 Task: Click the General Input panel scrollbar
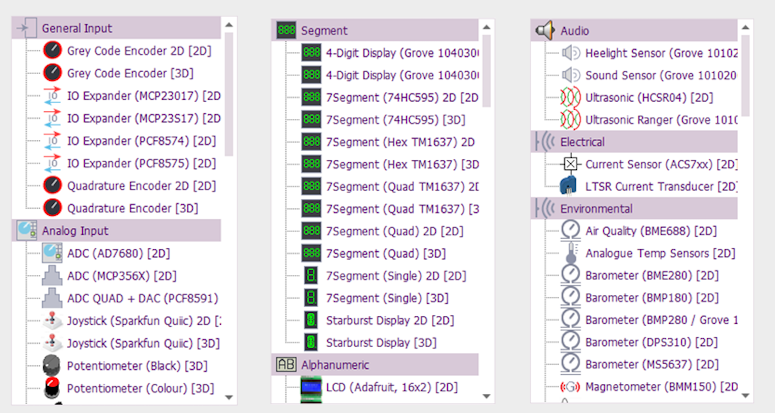[x=229, y=90]
